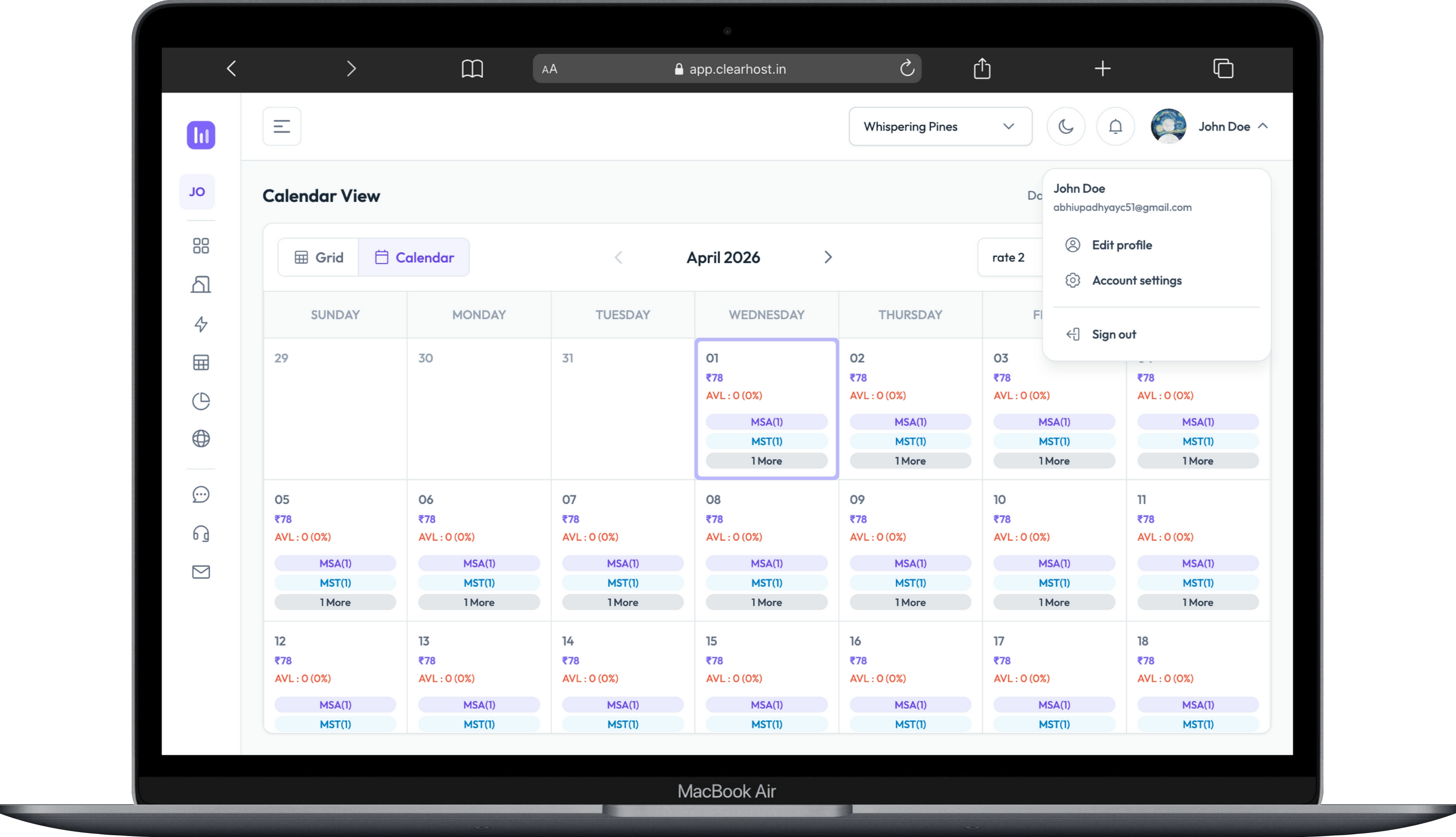Switch to dark mode with moon icon

coord(1066,126)
